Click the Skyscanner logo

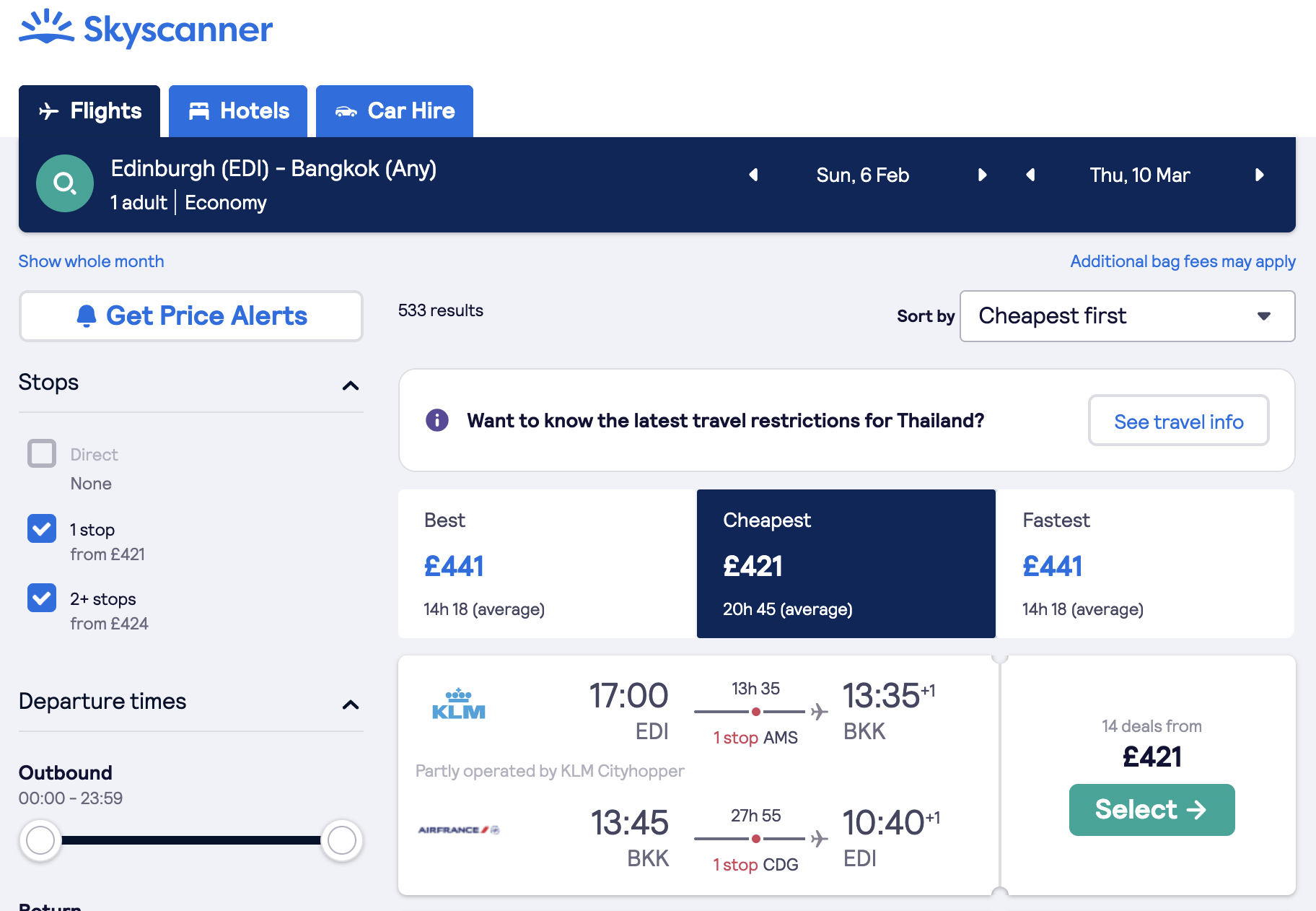[146, 29]
